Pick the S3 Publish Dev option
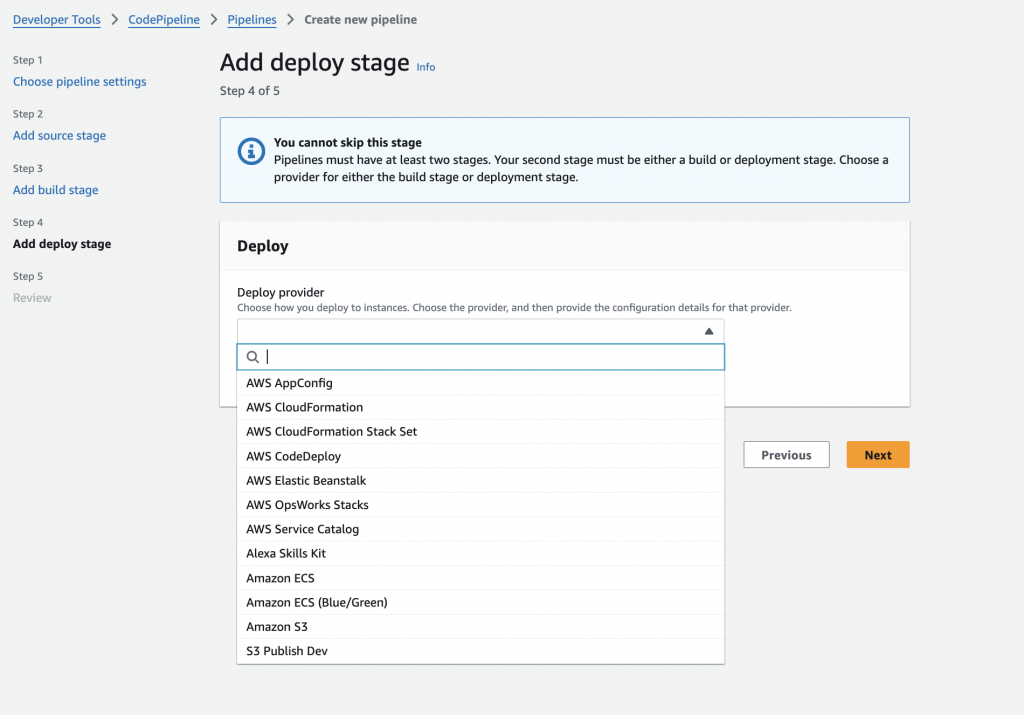 287,651
